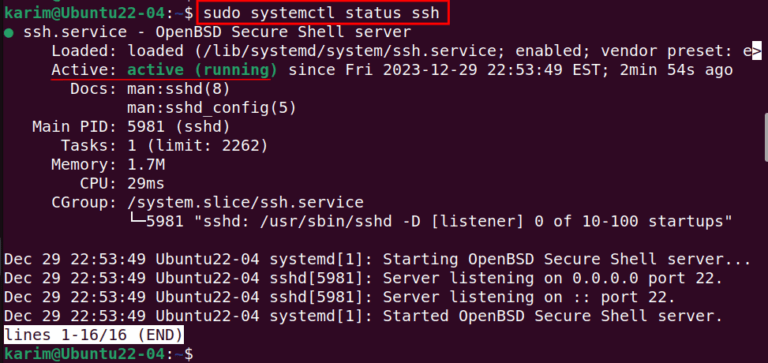This screenshot has width=768, height=363.
Task: Click the man:sshd(8) docs reference
Action: coord(178,89)
